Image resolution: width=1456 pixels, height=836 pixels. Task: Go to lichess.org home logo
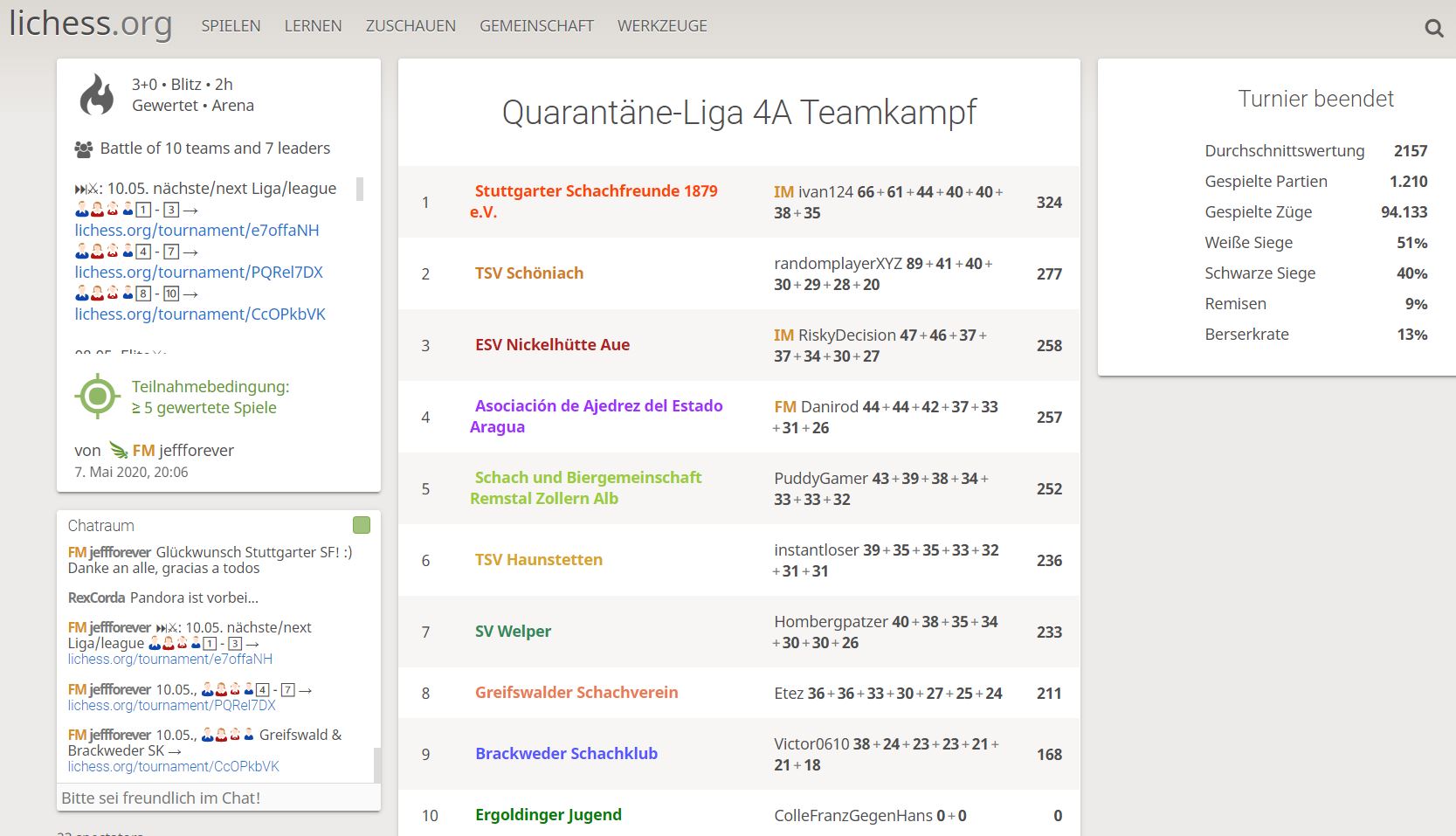91,24
